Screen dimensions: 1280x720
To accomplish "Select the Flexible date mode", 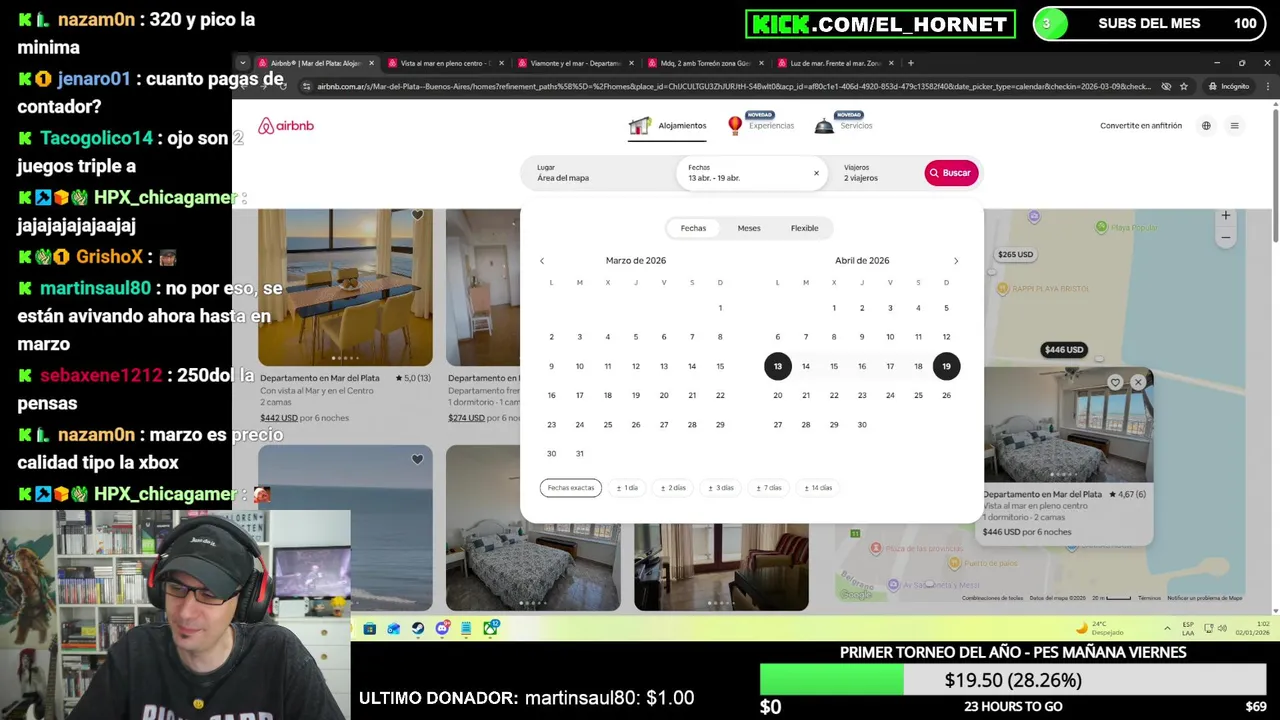I will pos(805,228).
